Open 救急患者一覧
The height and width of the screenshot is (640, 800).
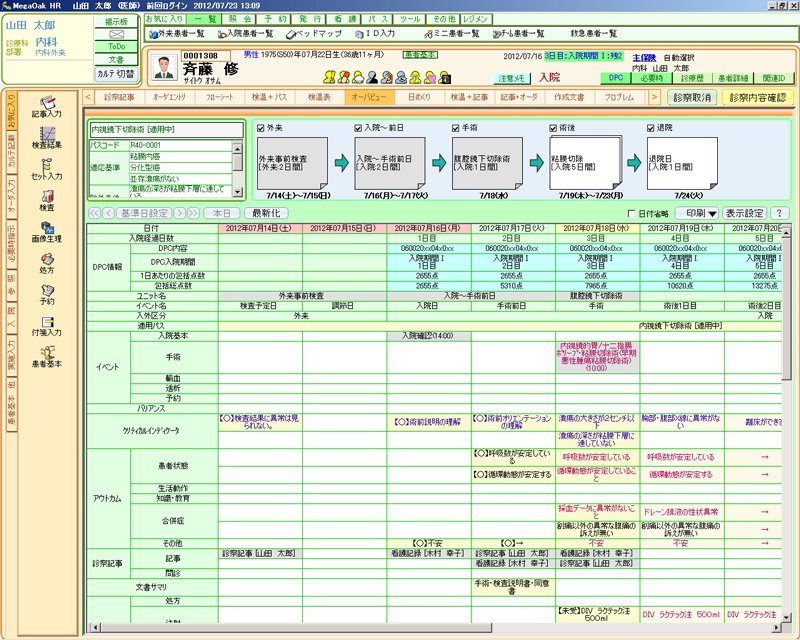594,34
